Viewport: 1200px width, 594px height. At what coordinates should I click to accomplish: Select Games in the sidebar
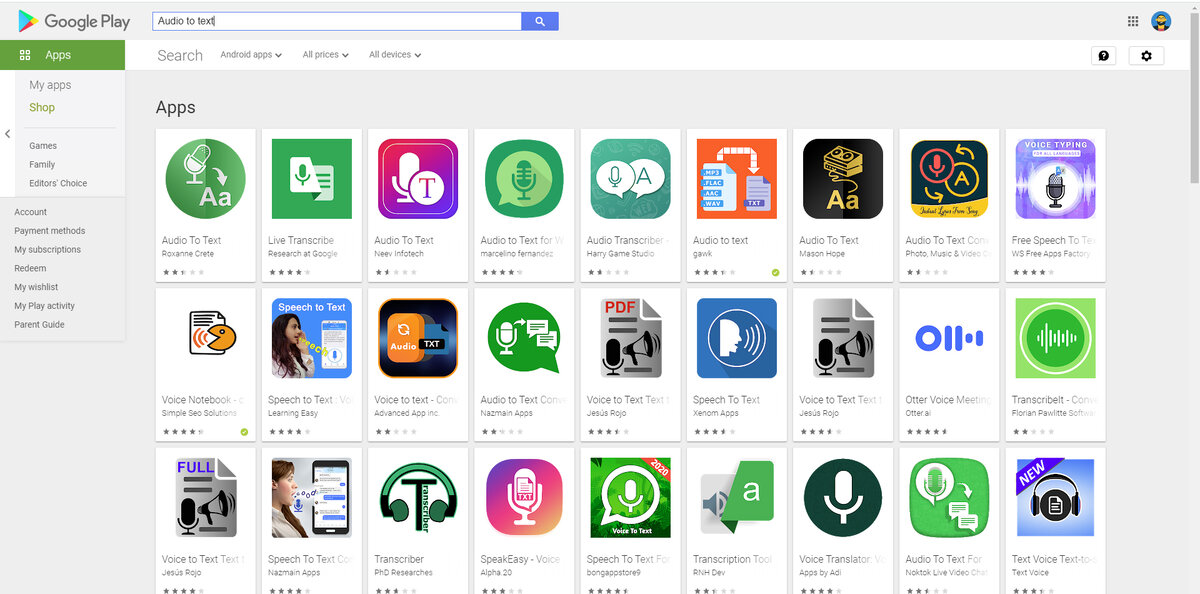tap(42, 145)
